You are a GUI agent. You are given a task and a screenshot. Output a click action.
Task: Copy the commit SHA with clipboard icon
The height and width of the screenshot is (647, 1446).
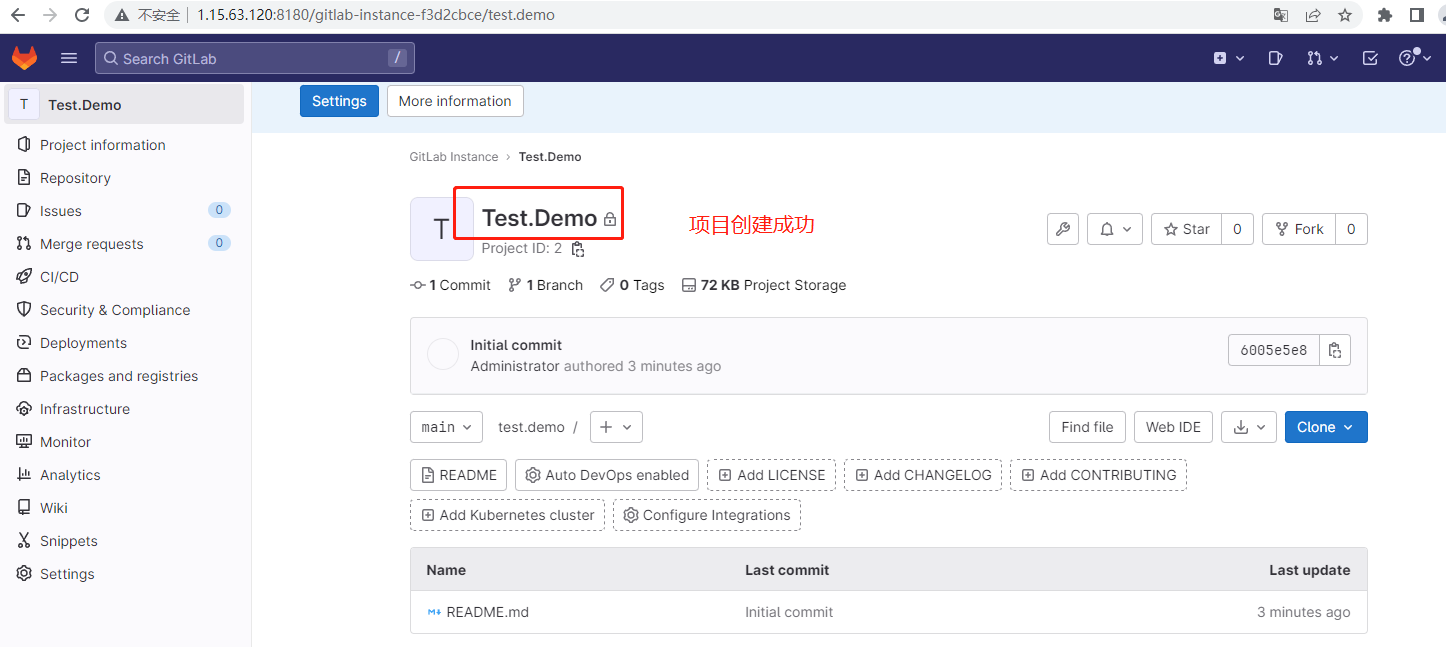click(1335, 350)
